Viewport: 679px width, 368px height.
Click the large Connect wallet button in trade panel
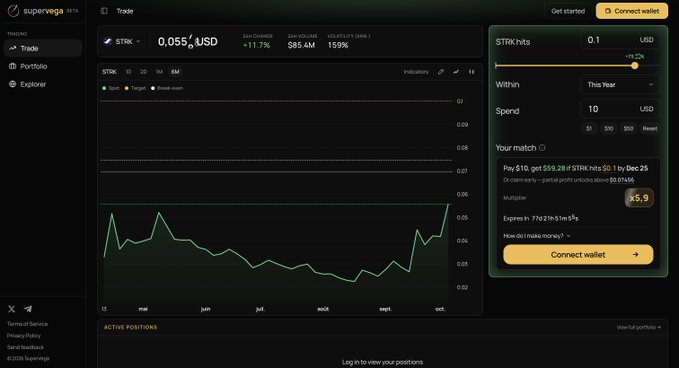click(578, 255)
